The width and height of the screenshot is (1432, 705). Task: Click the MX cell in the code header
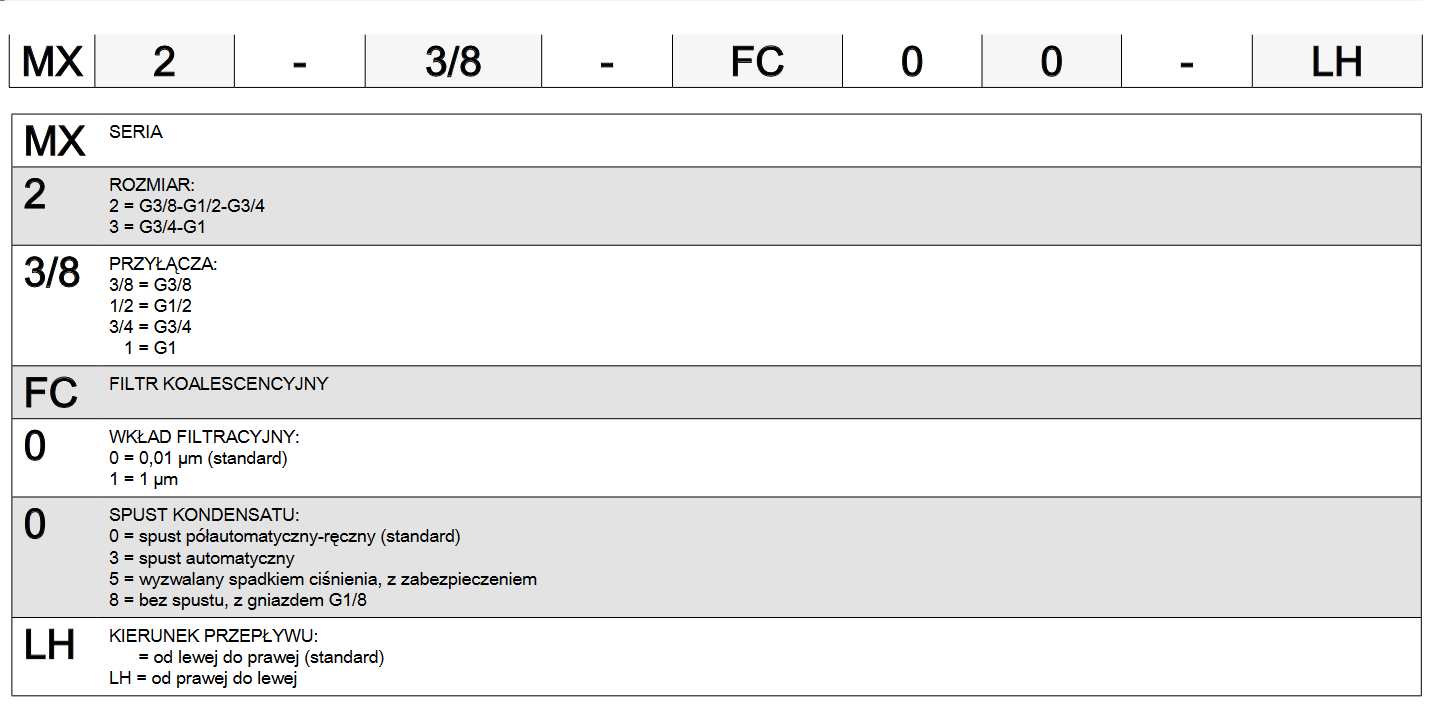point(53,62)
